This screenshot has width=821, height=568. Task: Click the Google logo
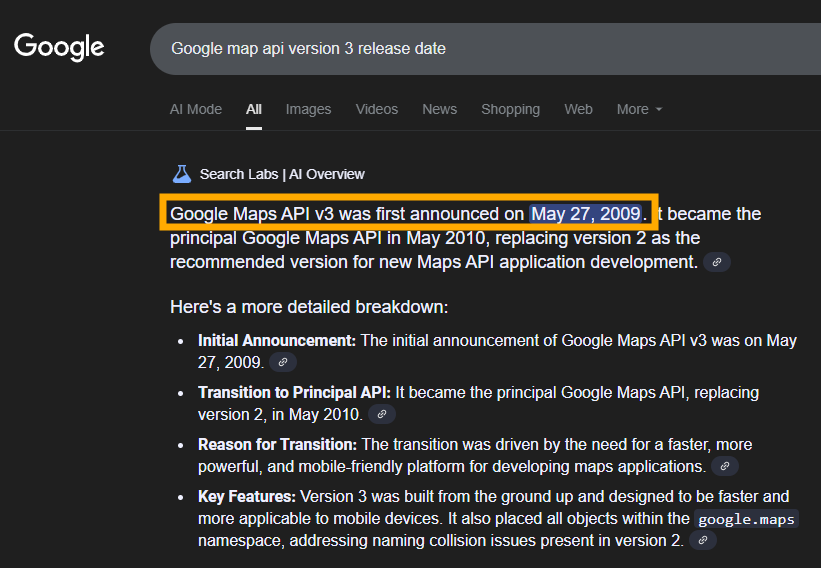[x=59, y=48]
